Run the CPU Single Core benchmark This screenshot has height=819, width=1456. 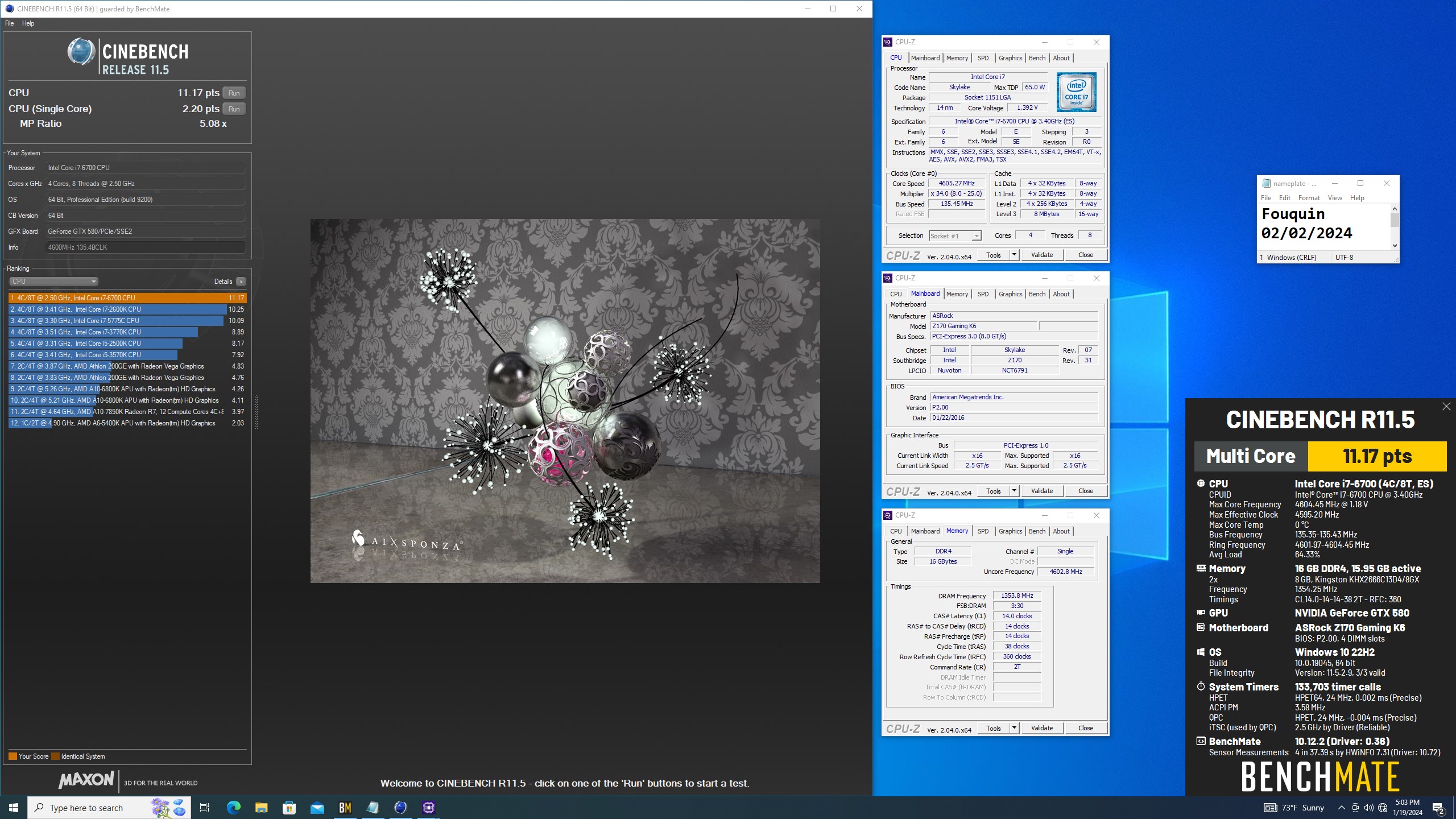point(234,109)
